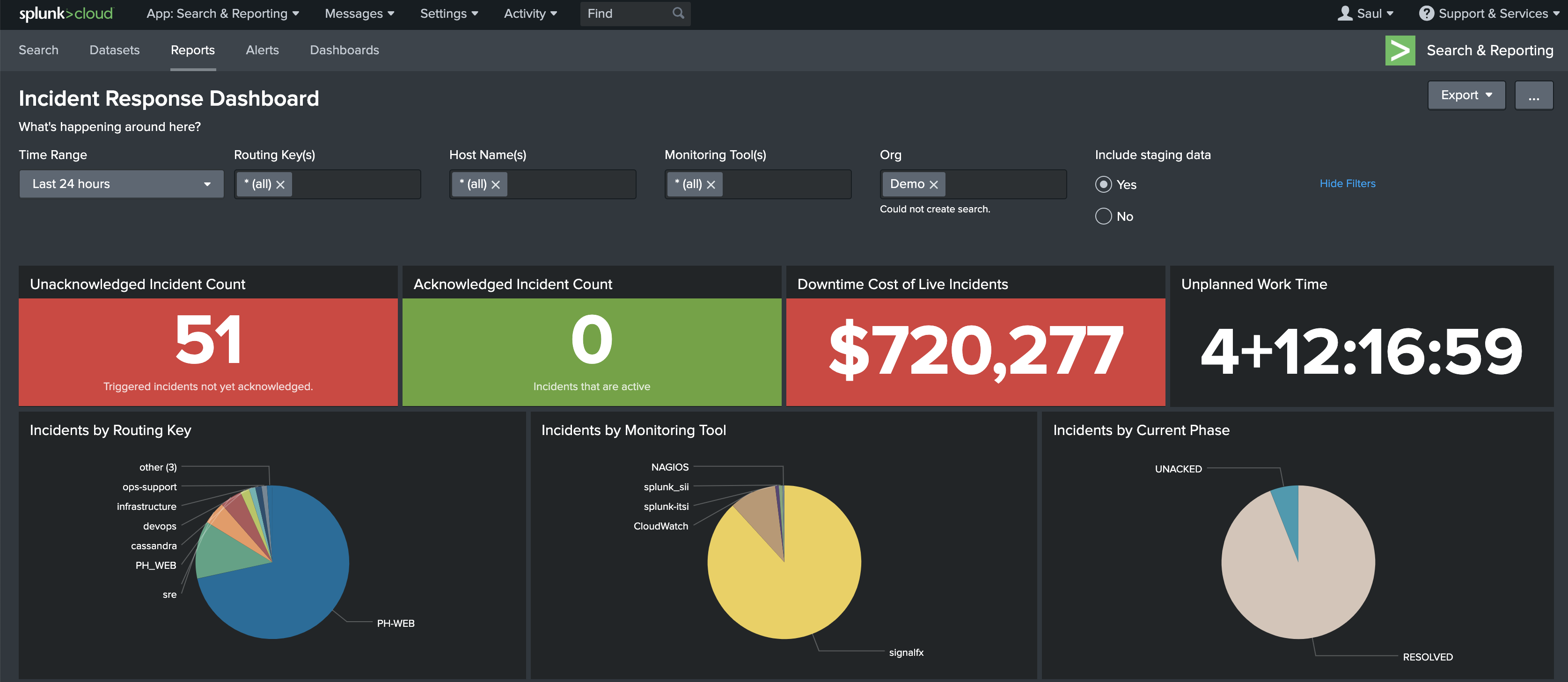Remove the (all) tag from Routing Key(s)

pos(281,184)
